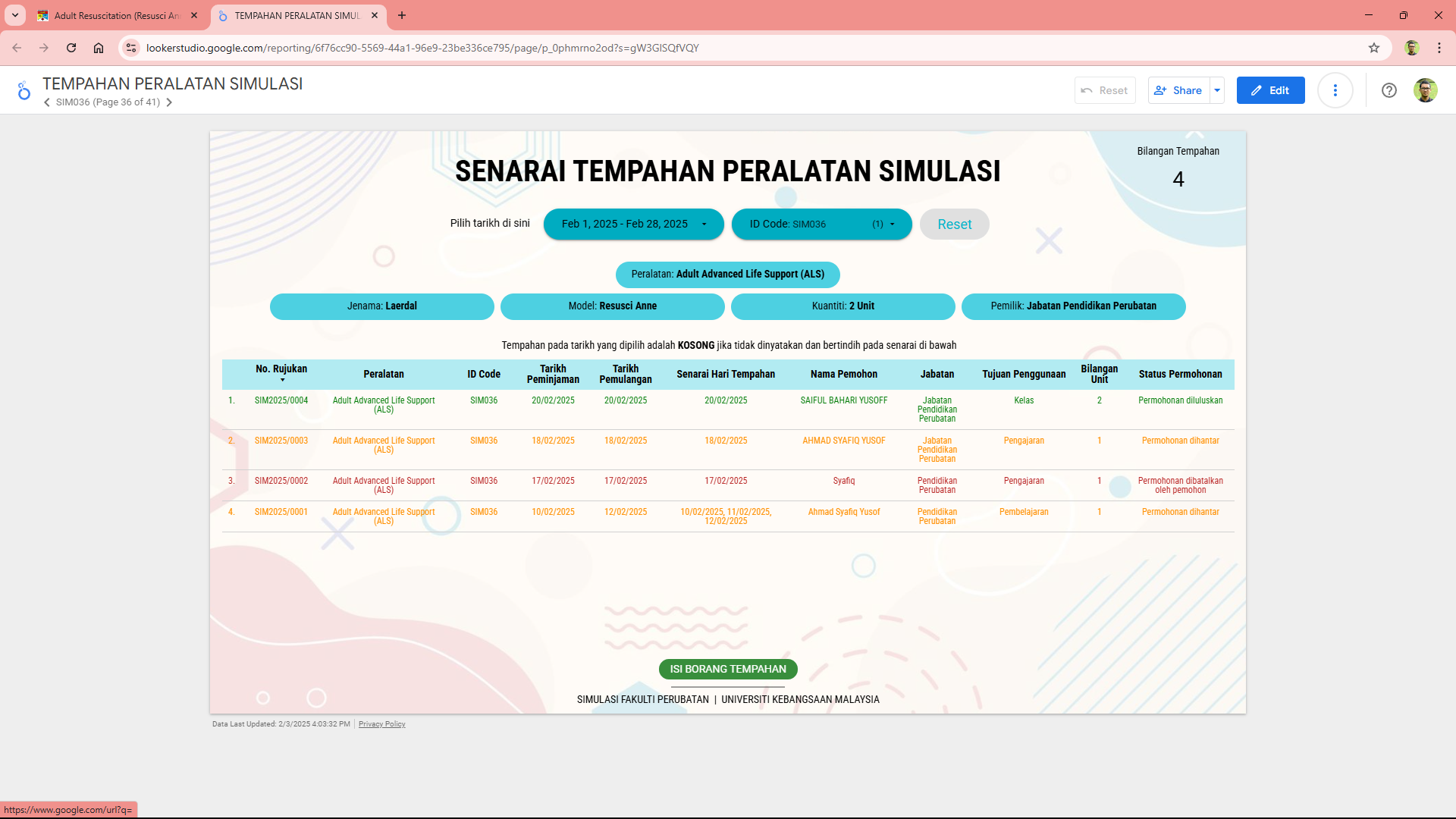Go to next report page chevron
The image size is (1456, 819).
coord(169,102)
